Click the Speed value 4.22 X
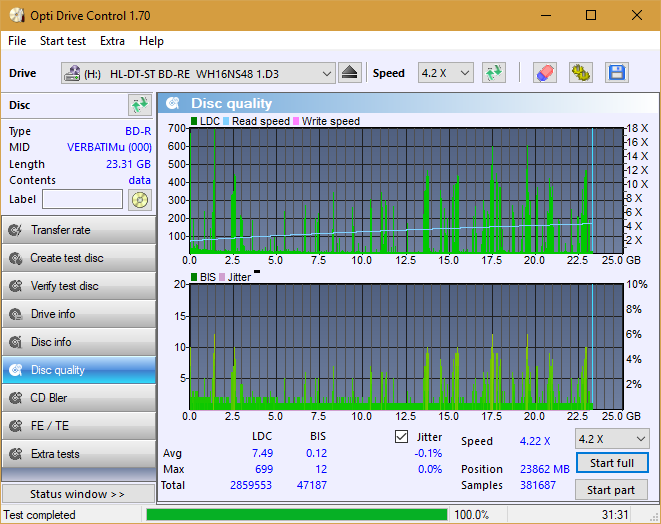Viewport: 661px width, 524px height. pyautogui.click(x=535, y=441)
